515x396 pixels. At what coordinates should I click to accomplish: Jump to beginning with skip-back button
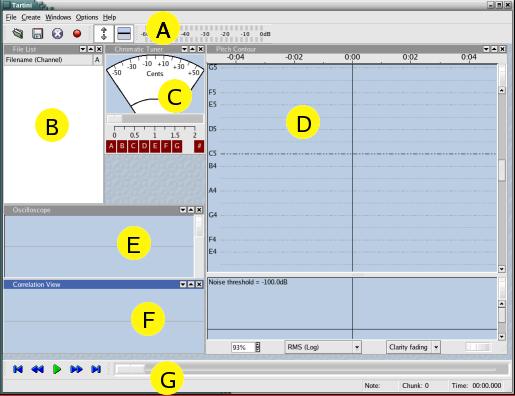pyautogui.click(x=18, y=369)
